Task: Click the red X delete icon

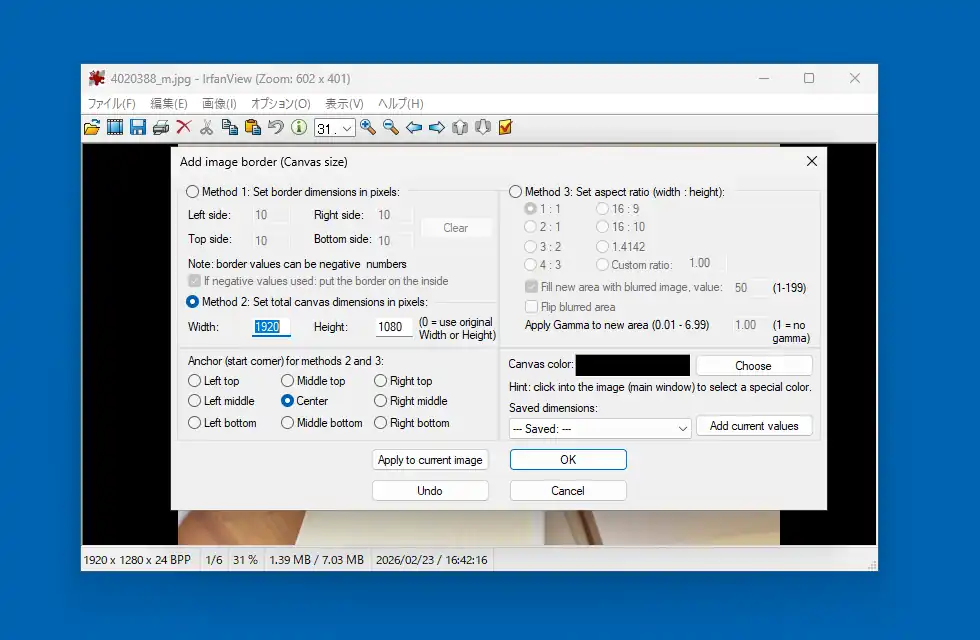Action: click(x=183, y=127)
